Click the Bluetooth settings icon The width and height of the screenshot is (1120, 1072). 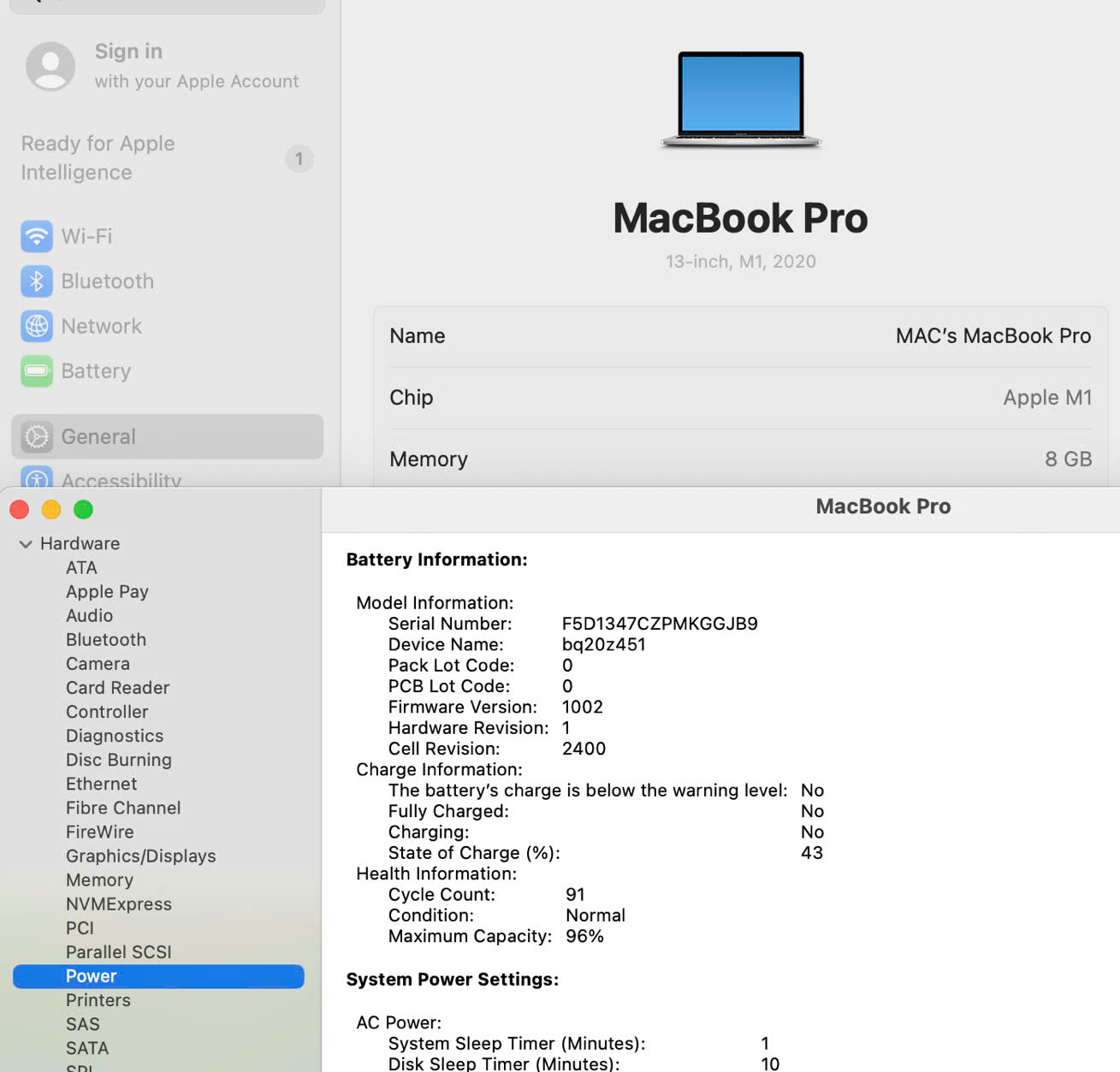[37, 281]
